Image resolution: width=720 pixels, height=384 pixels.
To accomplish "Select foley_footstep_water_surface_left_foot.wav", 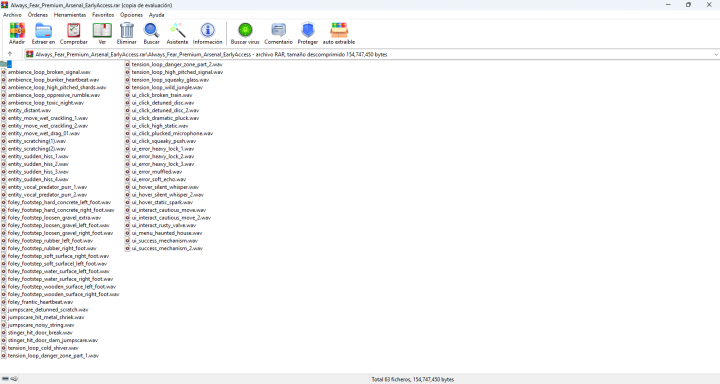I will point(56,271).
